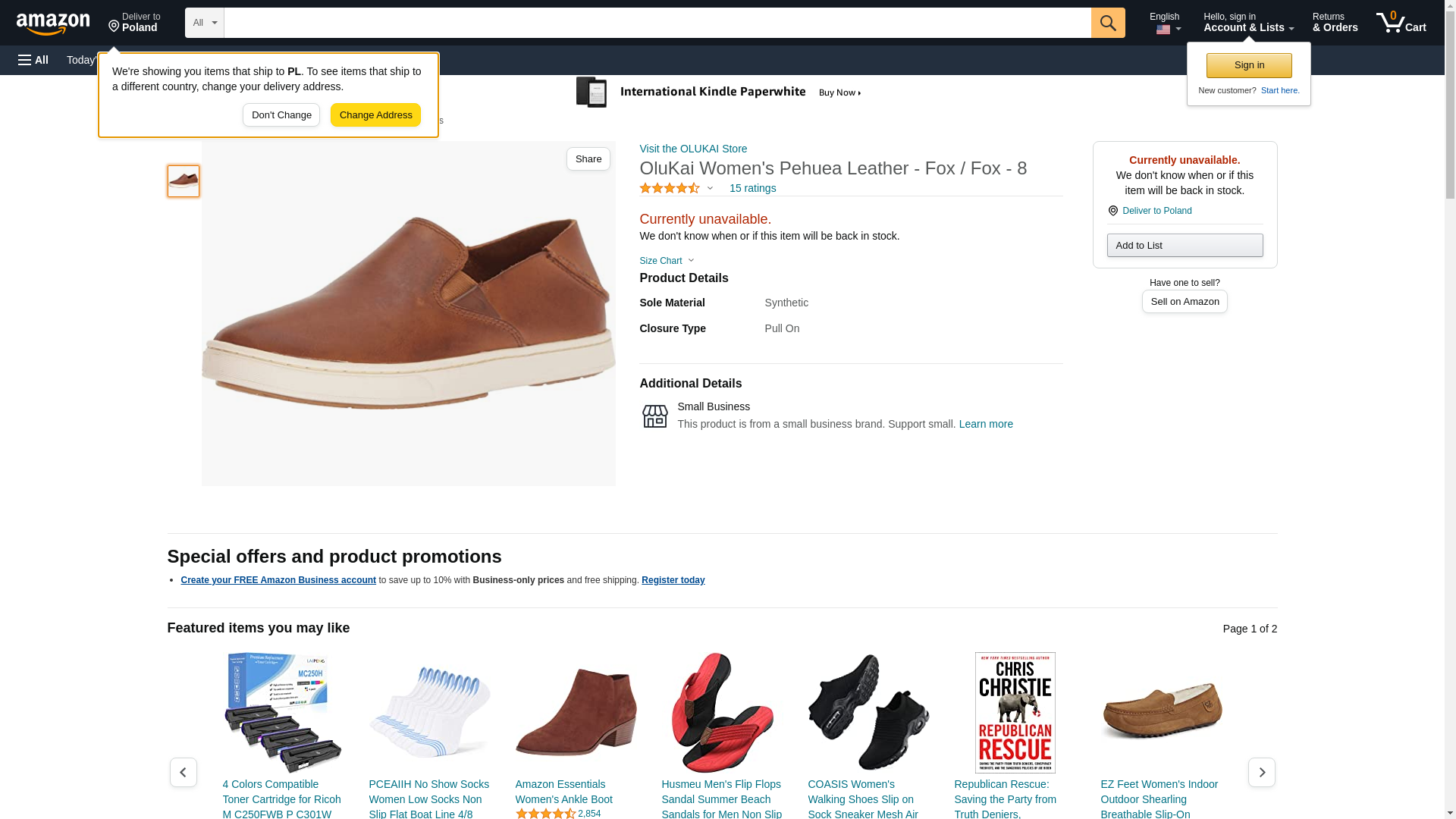Click the Change Address button

point(375,115)
